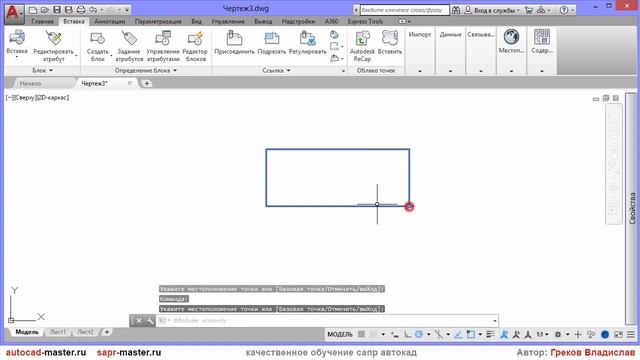Switch to the Параметризация ribbon tab

pyautogui.click(x=158, y=21)
